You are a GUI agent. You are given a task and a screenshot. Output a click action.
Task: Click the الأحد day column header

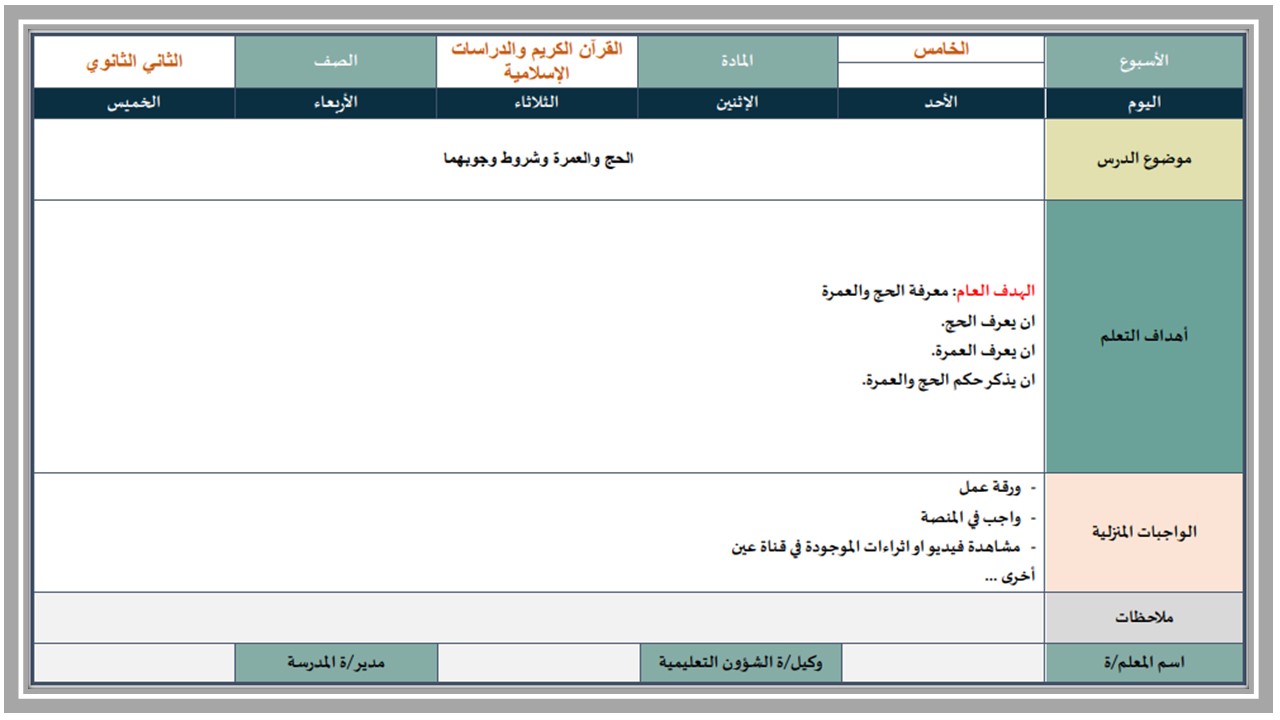941,104
